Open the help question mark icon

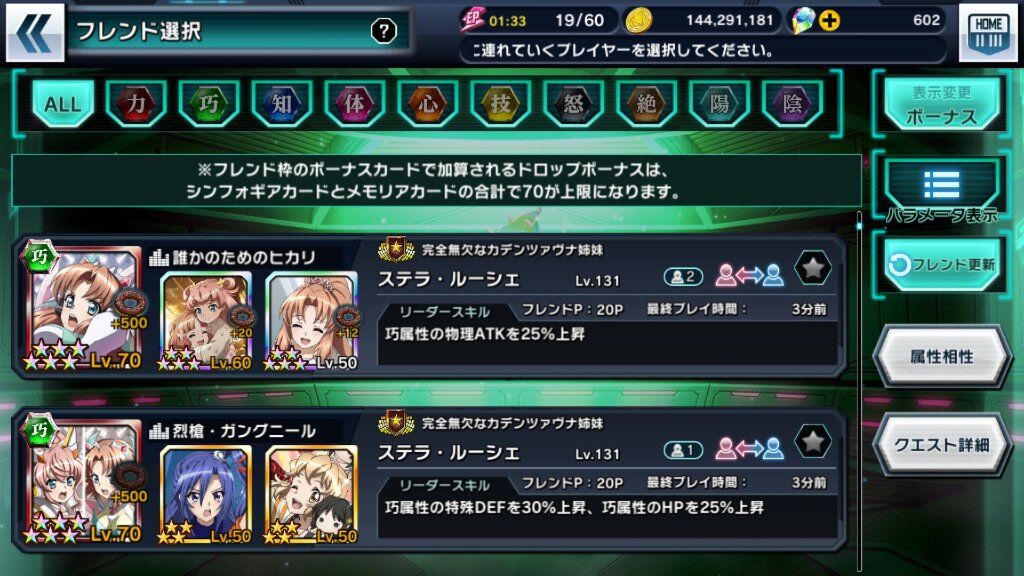tap(383, 31)
